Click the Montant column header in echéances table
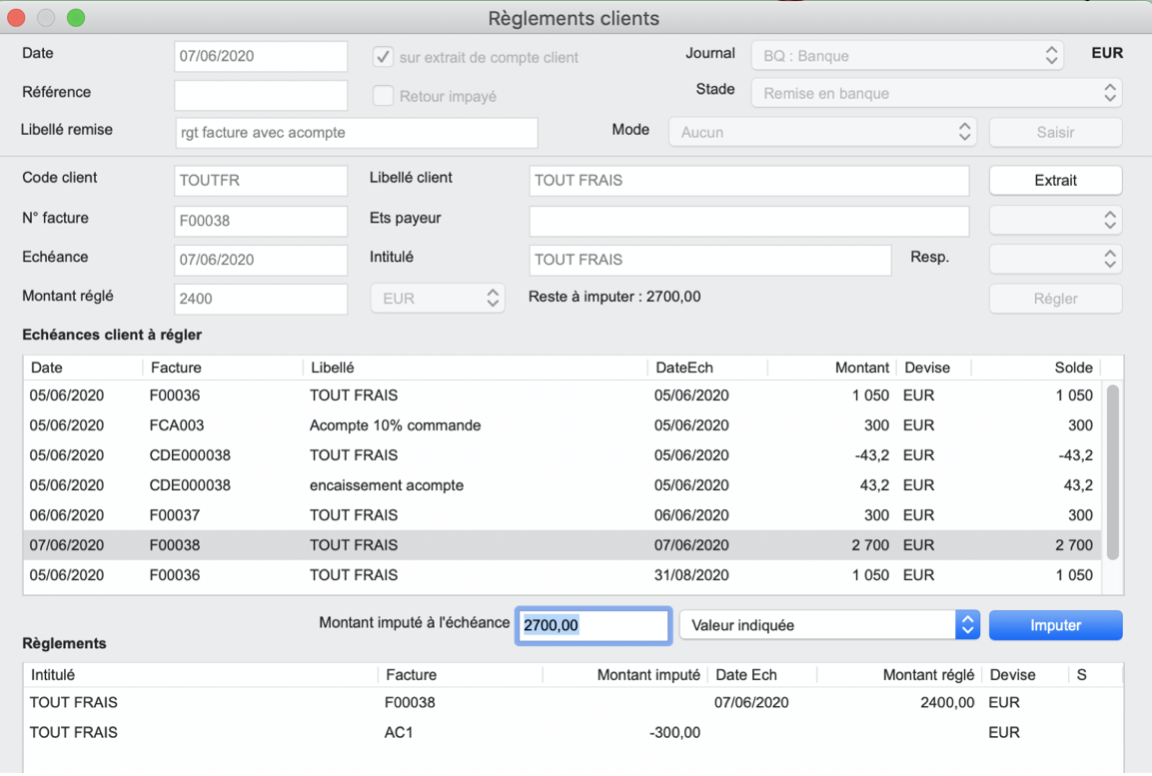Viewport: 1152px width, 776px height. click(x=830, y=367)
